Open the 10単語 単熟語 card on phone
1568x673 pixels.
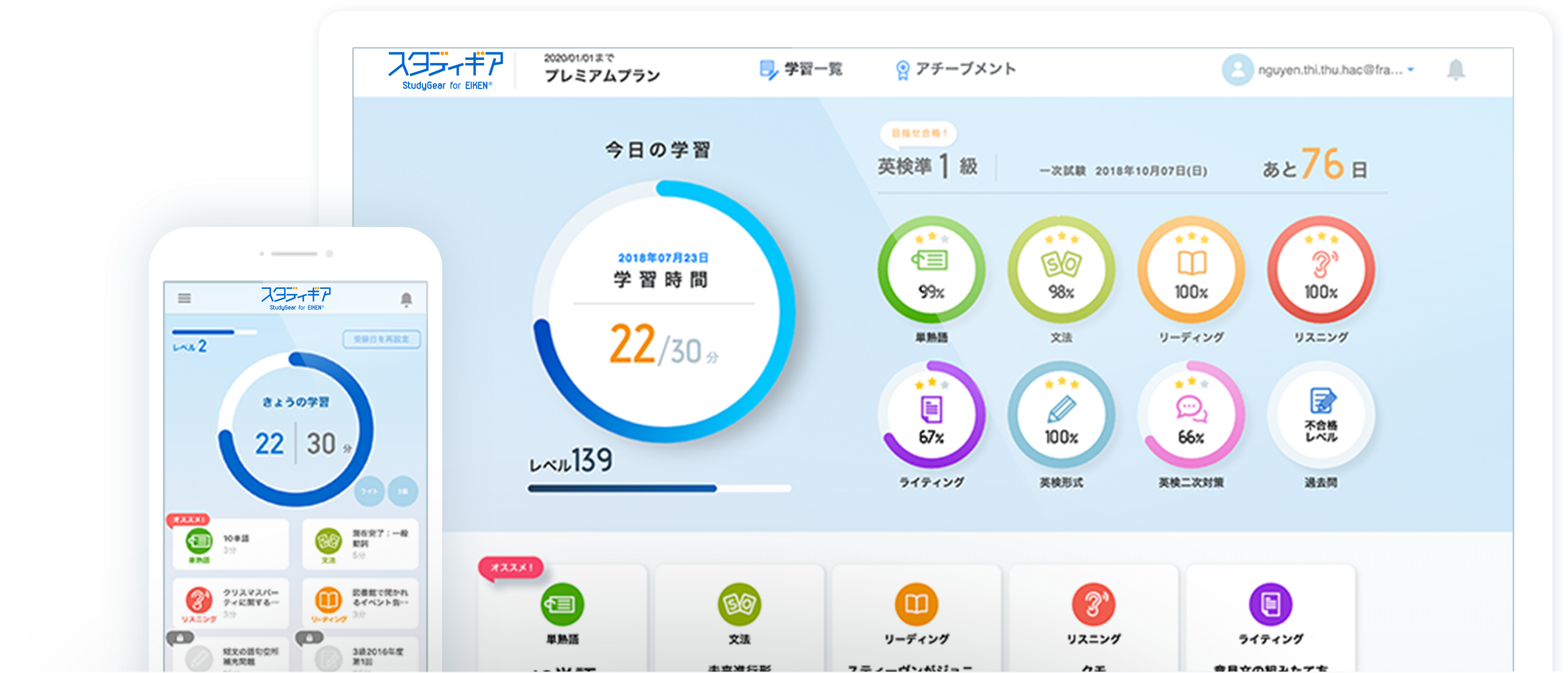(231, 544)
